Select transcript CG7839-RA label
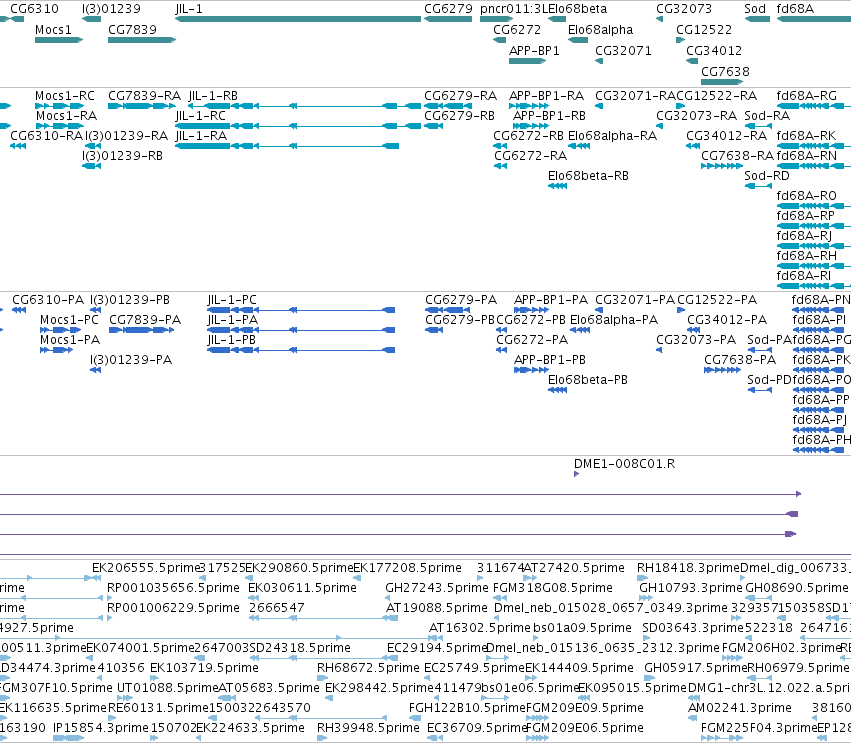Image resolution: width=851 pixels, height=743 pixels. pos(144,96)
